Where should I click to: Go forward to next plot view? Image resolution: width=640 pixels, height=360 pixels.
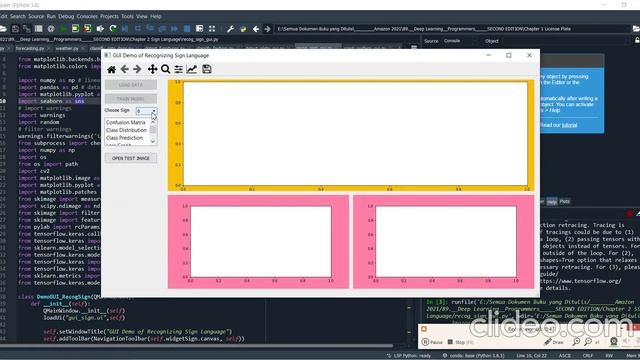click(138, 69)
